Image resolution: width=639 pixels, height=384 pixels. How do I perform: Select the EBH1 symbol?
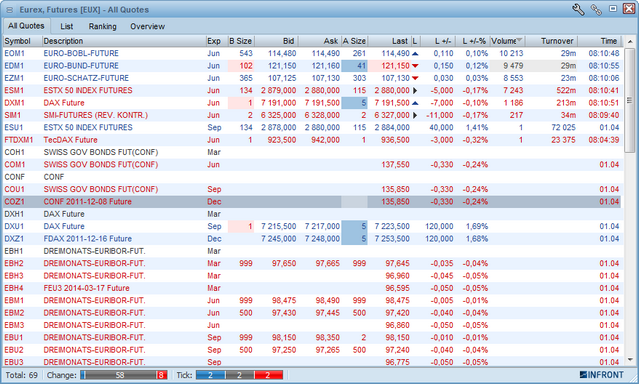pyautogui.click(x=14, y=251)
